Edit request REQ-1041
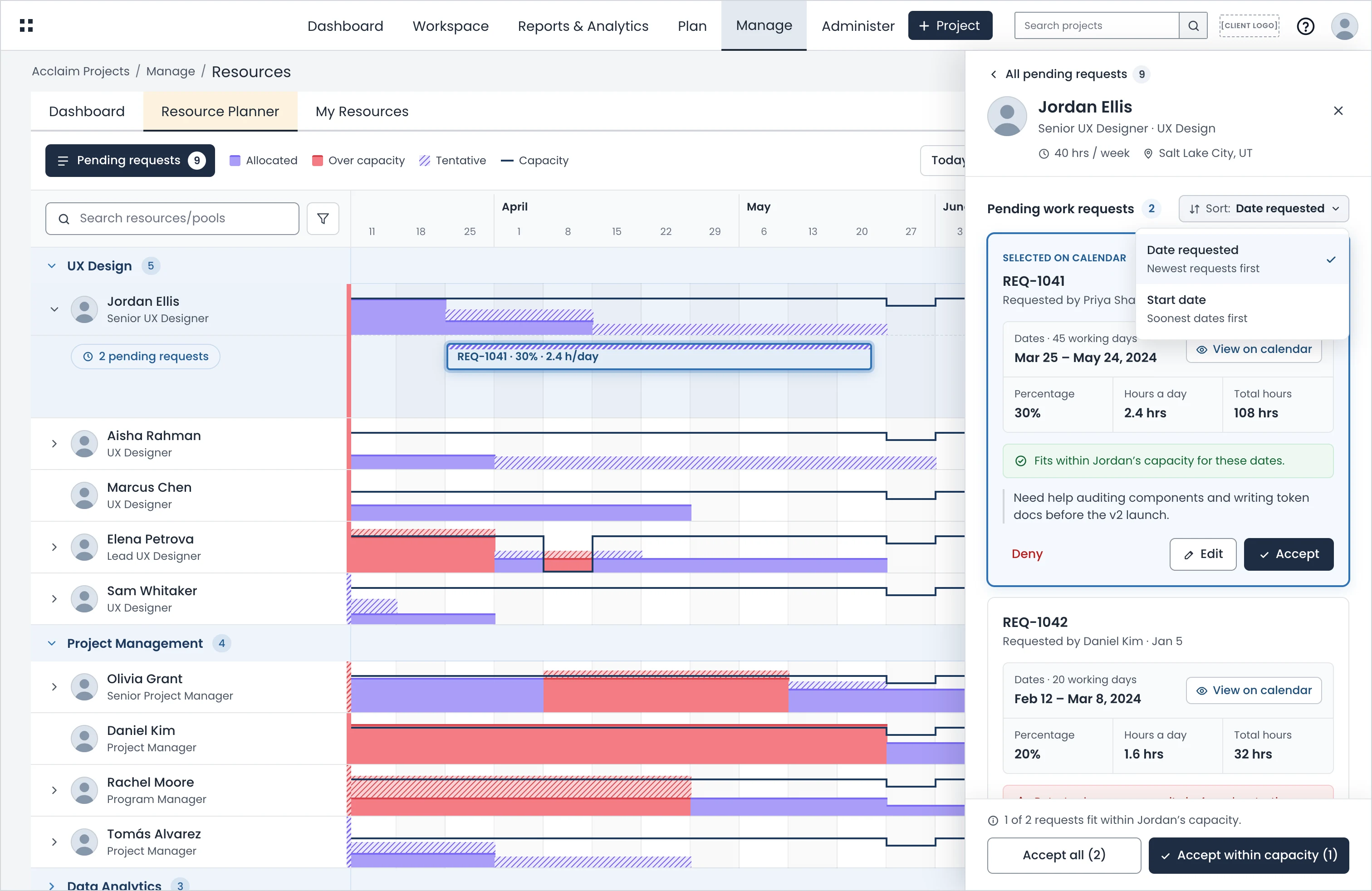Screen dimensions: 1372x891 1202,554
